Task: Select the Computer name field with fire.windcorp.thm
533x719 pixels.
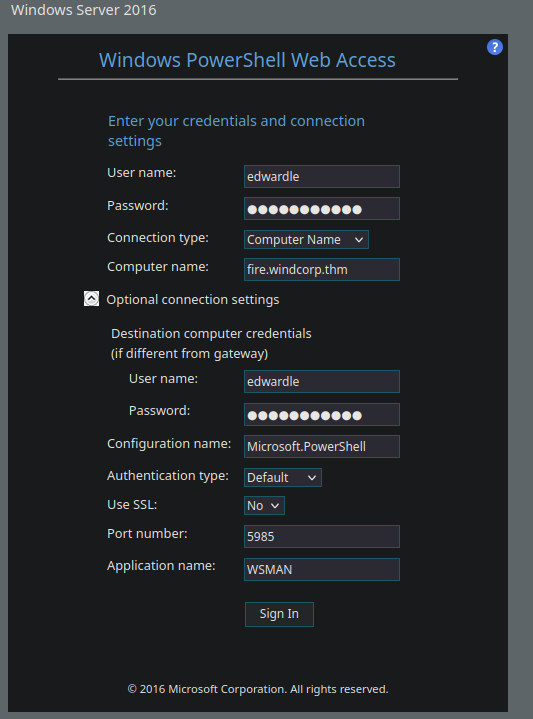Action: [322, 270]
